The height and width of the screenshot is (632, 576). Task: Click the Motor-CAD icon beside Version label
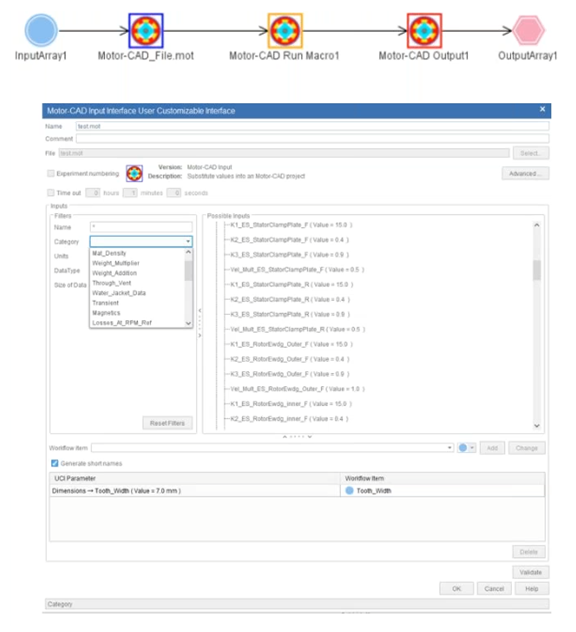click(134, 173)
